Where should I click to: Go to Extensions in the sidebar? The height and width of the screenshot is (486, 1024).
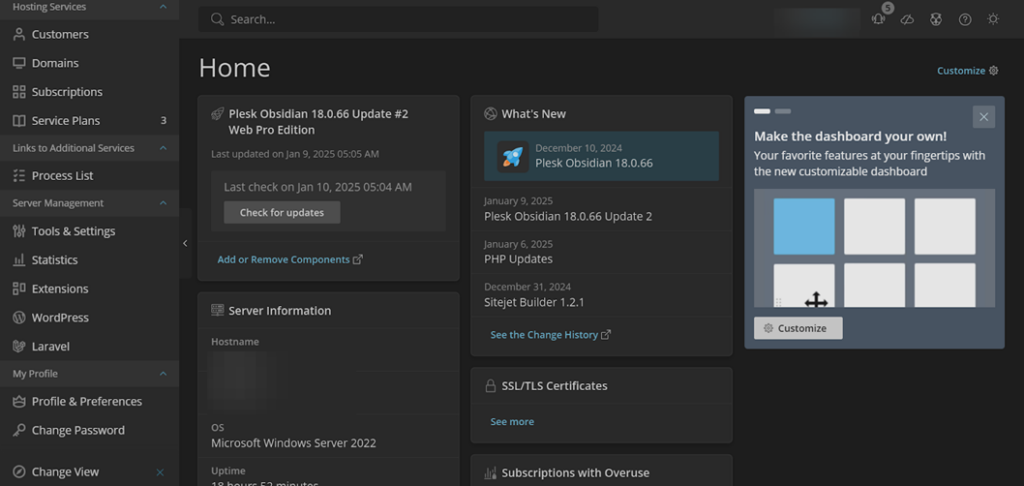coord(60,288)
